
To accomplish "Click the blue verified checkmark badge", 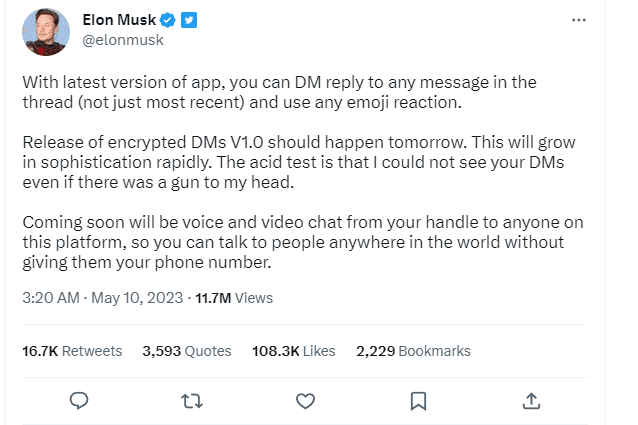I will 173,20.
